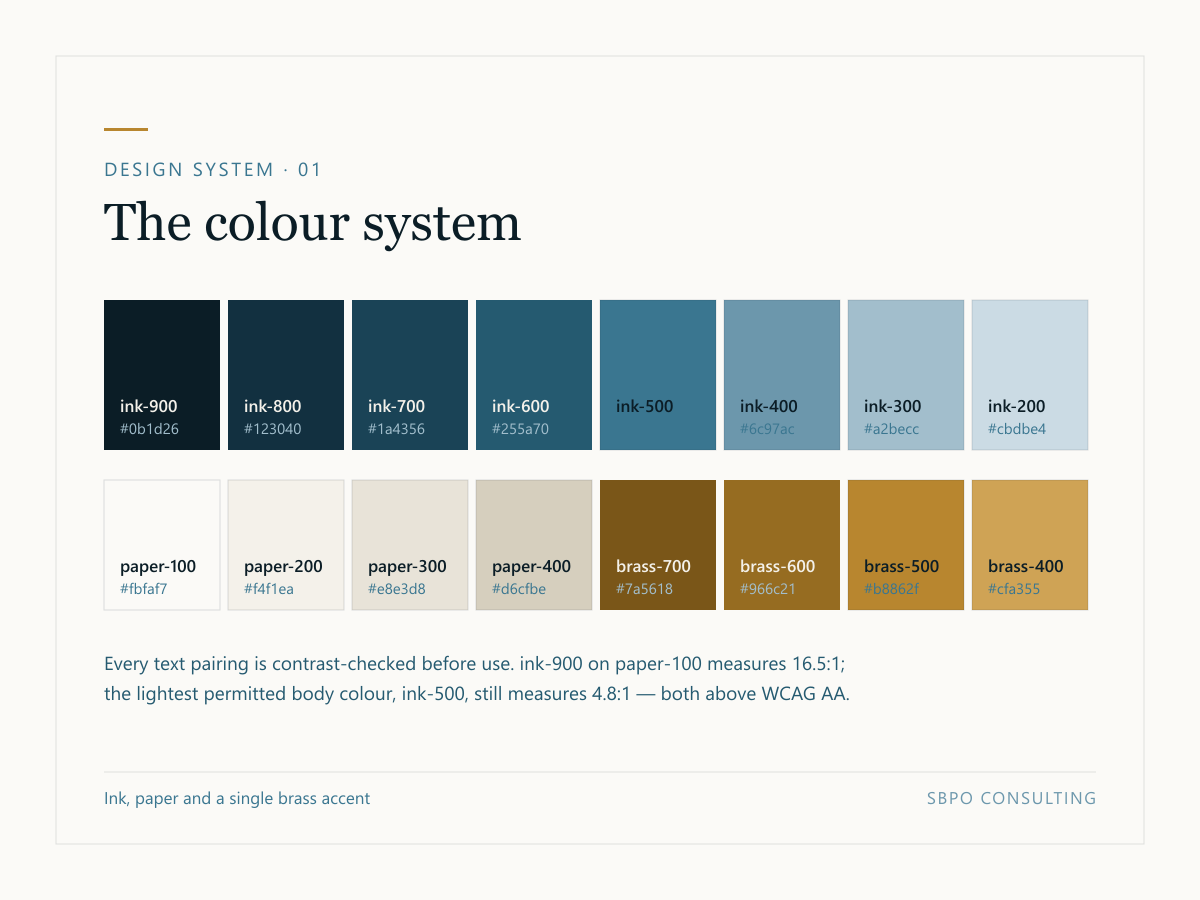The height and width of the screenshot is (900, 1200).
Task: Select the hex code #e8e3d8
Action: [397, 589]
